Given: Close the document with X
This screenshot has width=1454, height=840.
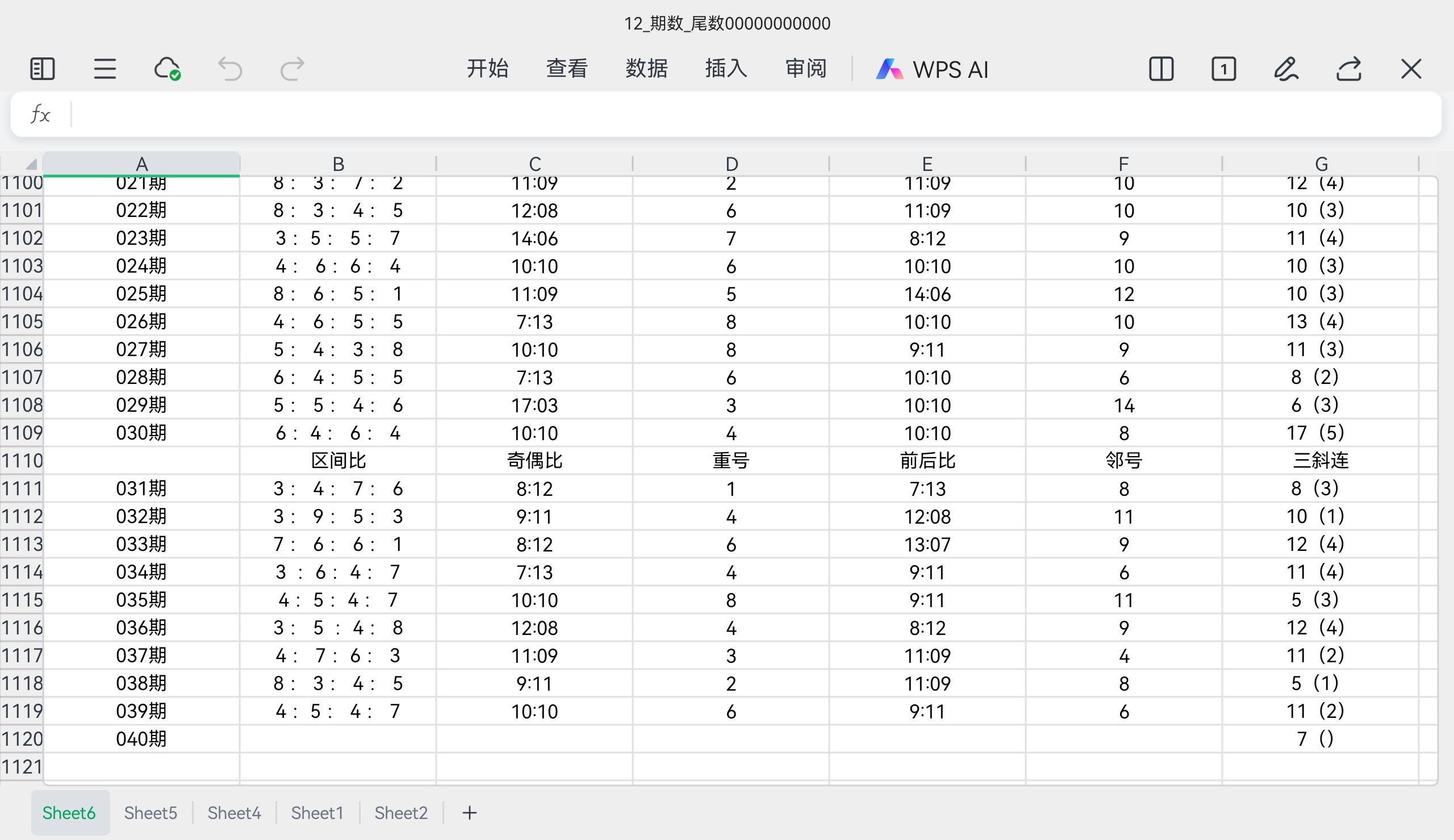Looking at the screenshot, I should (x=1411, y=69).
